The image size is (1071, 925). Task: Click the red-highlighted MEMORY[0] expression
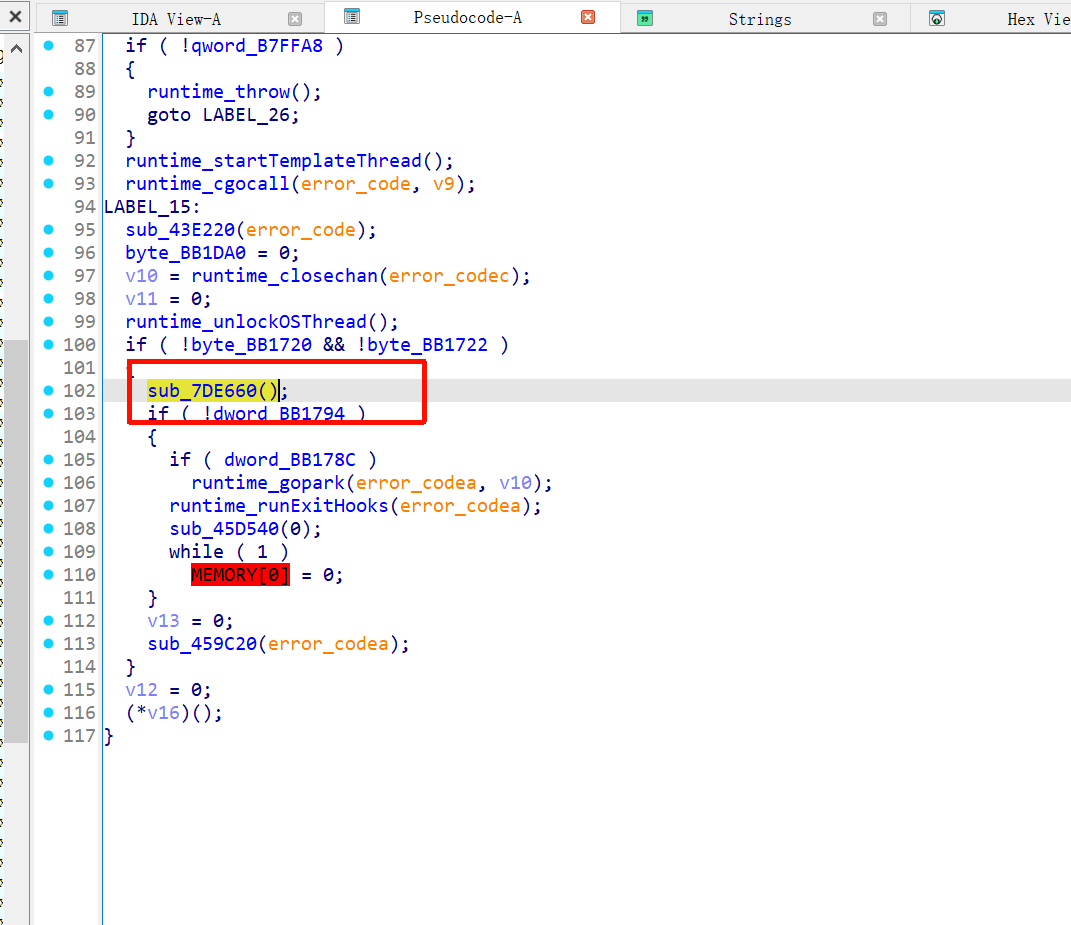click(239, 575)
